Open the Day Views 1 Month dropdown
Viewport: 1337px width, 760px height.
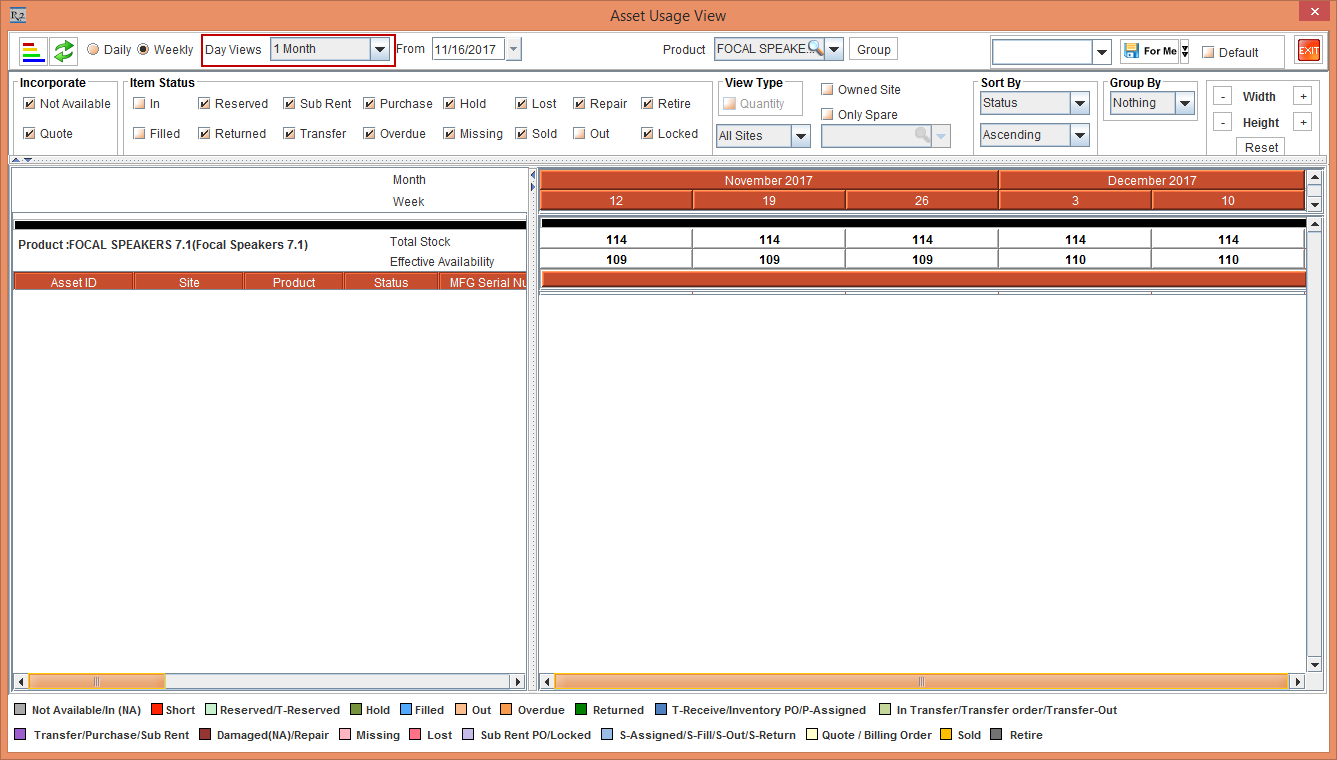[x=379, y=49]
